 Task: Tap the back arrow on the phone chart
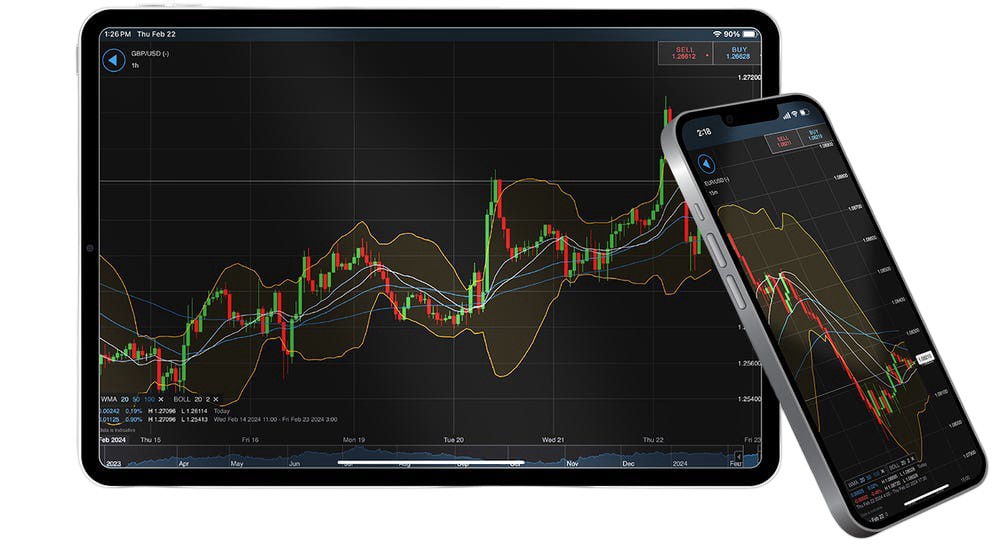point(707,164)
